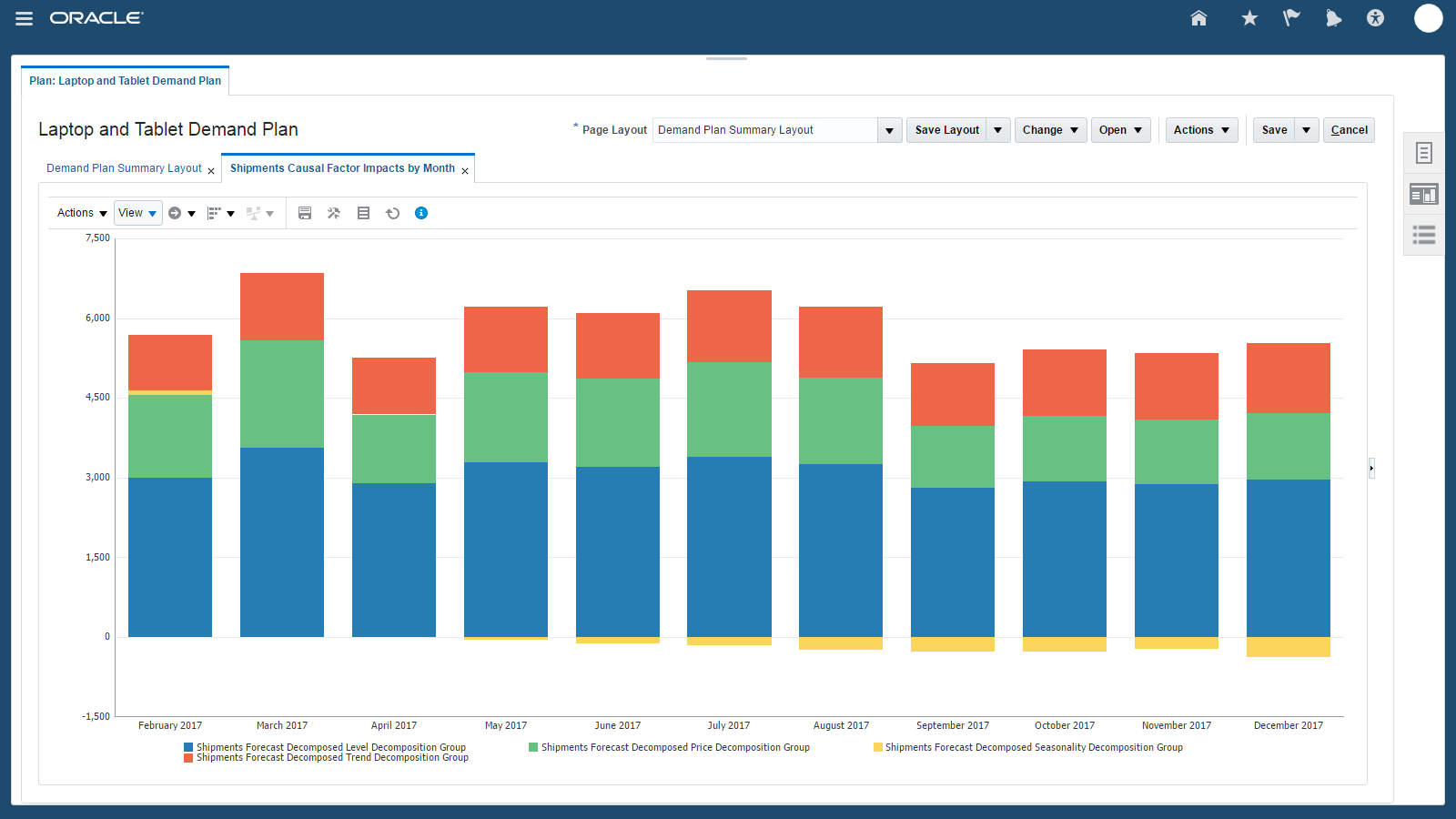Switch to Demand Plan Summary Layout tab

pos(124,168)
